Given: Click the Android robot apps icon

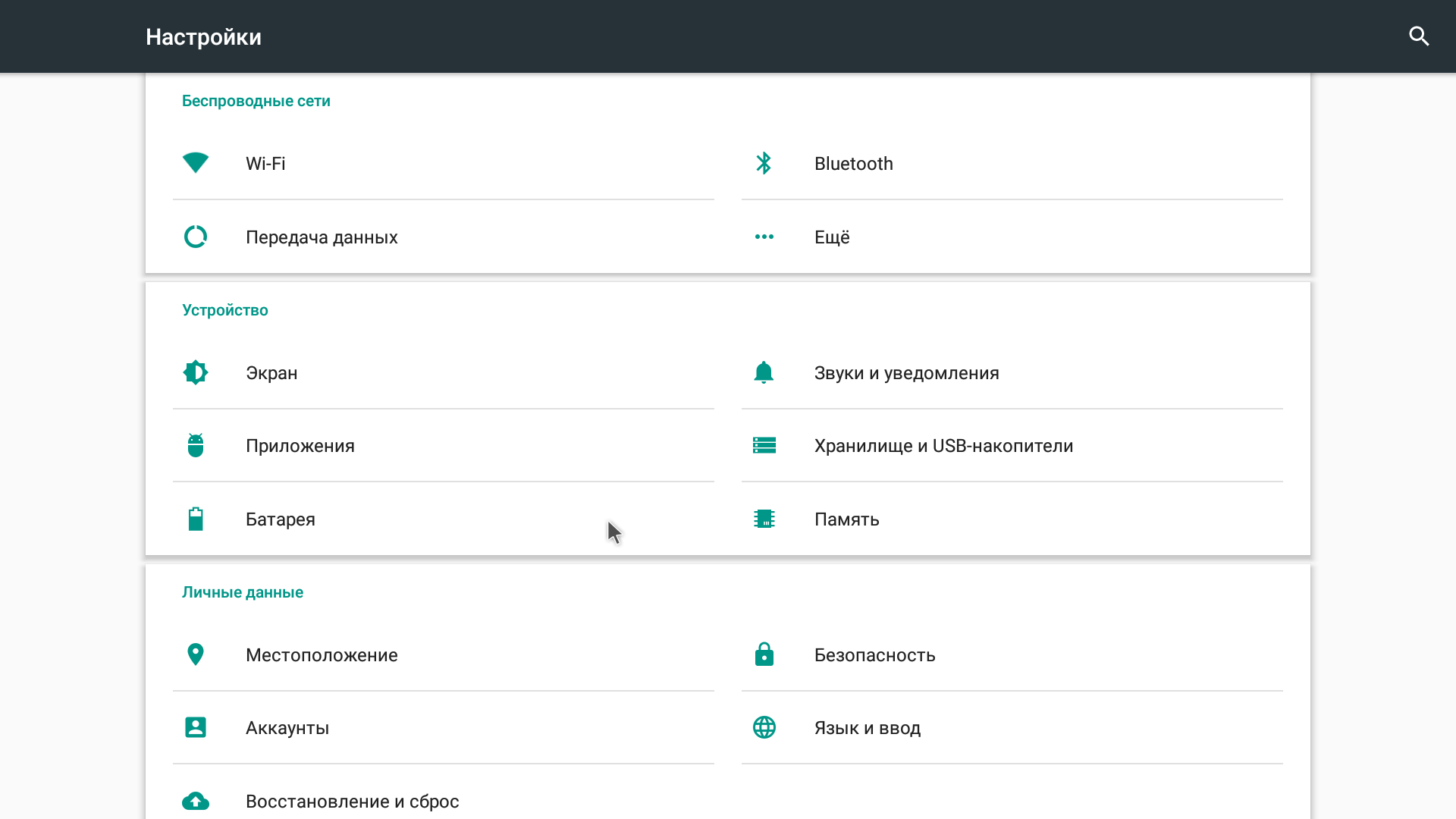Looking at the screenshot, I should [196, 445].
